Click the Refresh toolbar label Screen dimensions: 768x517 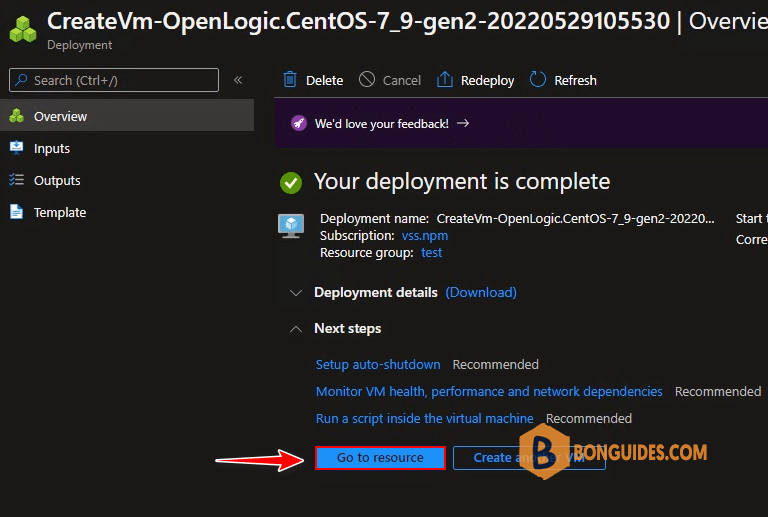(x=575, y=80)
